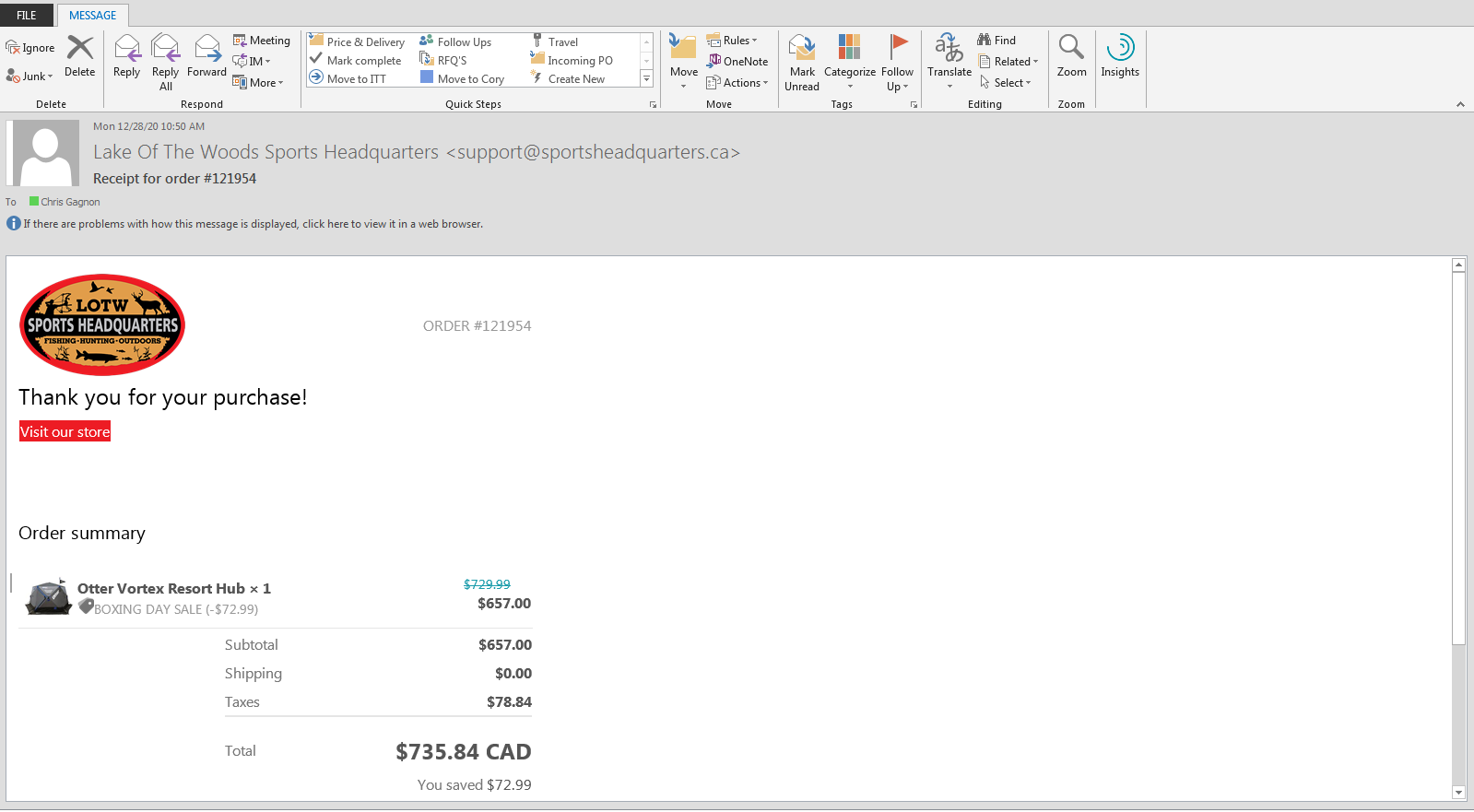Click the LOTW Sports Headquarters logo
1474x812 pixels.
pyautogui.click(x=102, y=324)
